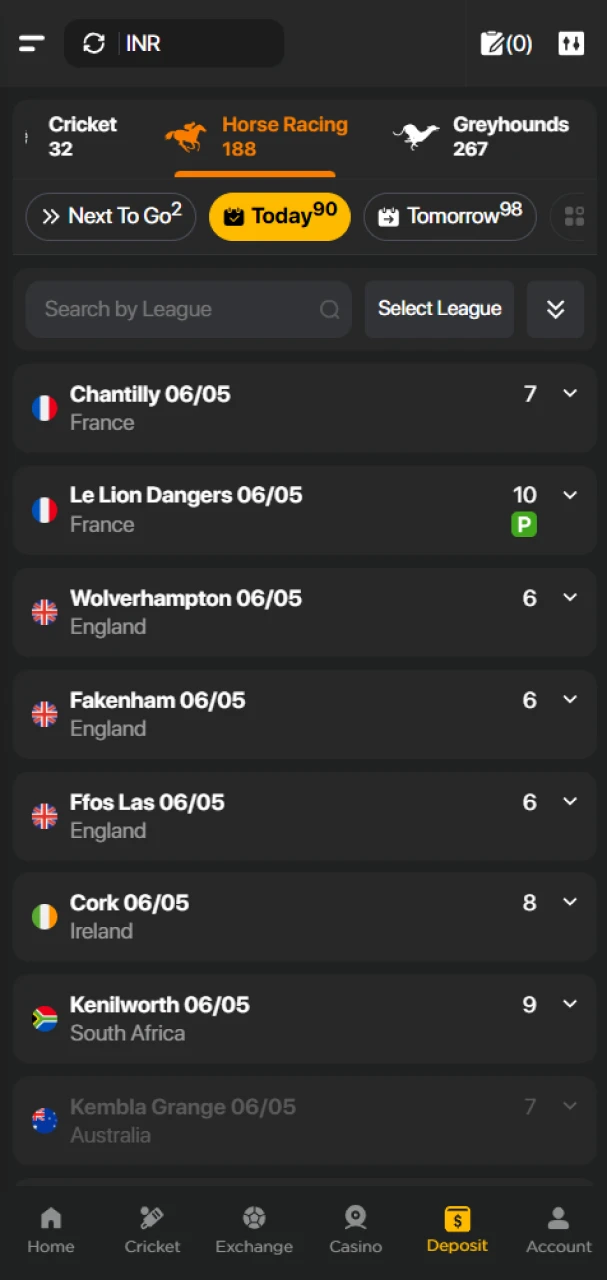This screenshot has width=607, height=1280.
Task: Switch to the Greyhounds sport tab
Action: pyautogui.click(x=481, y=137)
